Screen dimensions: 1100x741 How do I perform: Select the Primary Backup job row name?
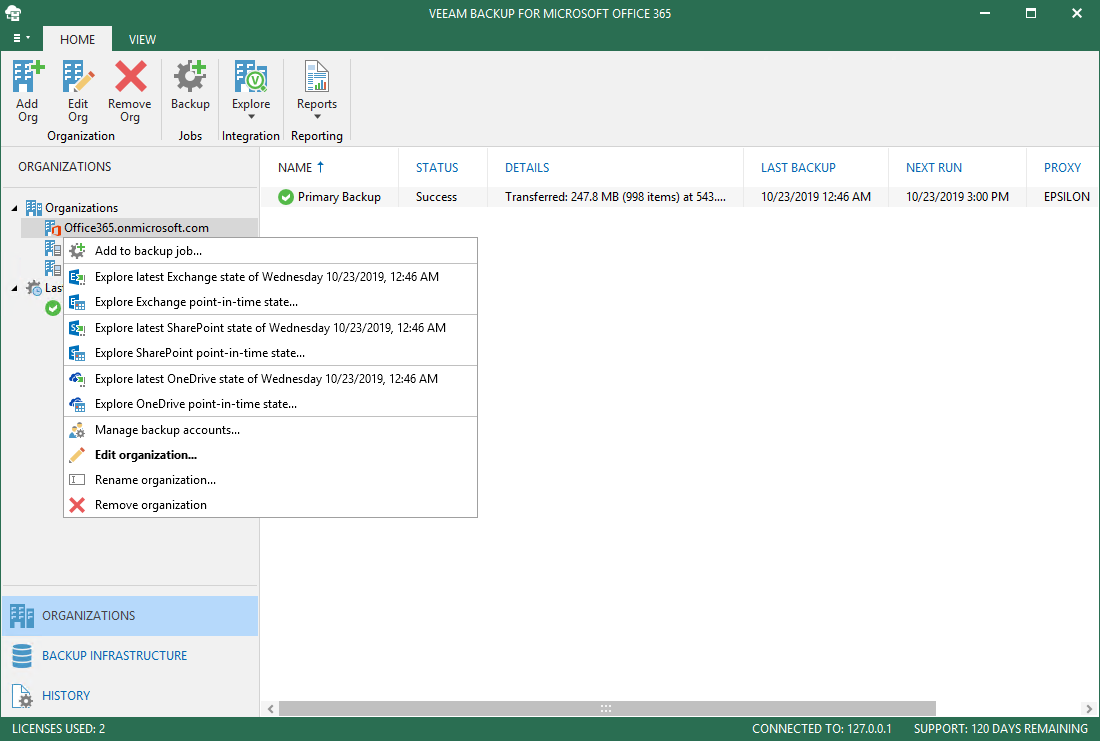tap(339, 197)
